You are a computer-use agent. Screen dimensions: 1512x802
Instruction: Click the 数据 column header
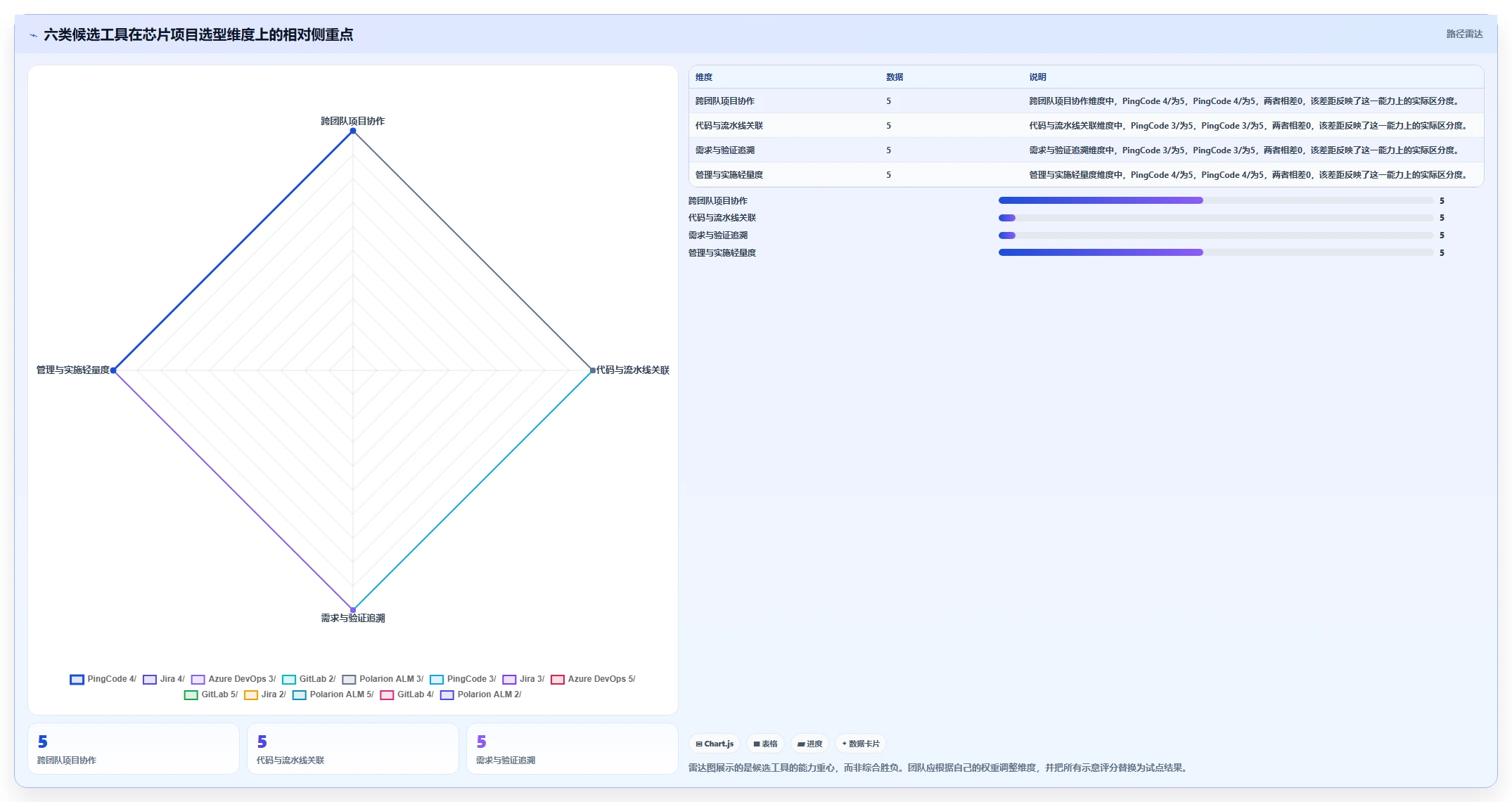pos(895,77)
